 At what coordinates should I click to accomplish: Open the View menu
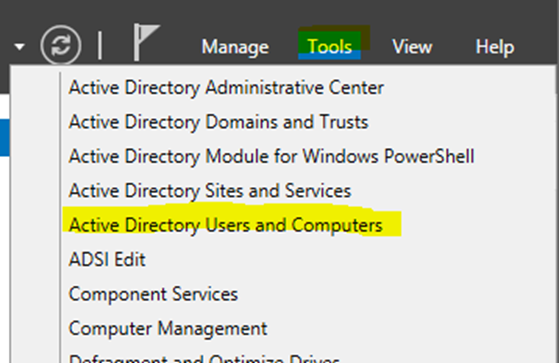[412, 46]
